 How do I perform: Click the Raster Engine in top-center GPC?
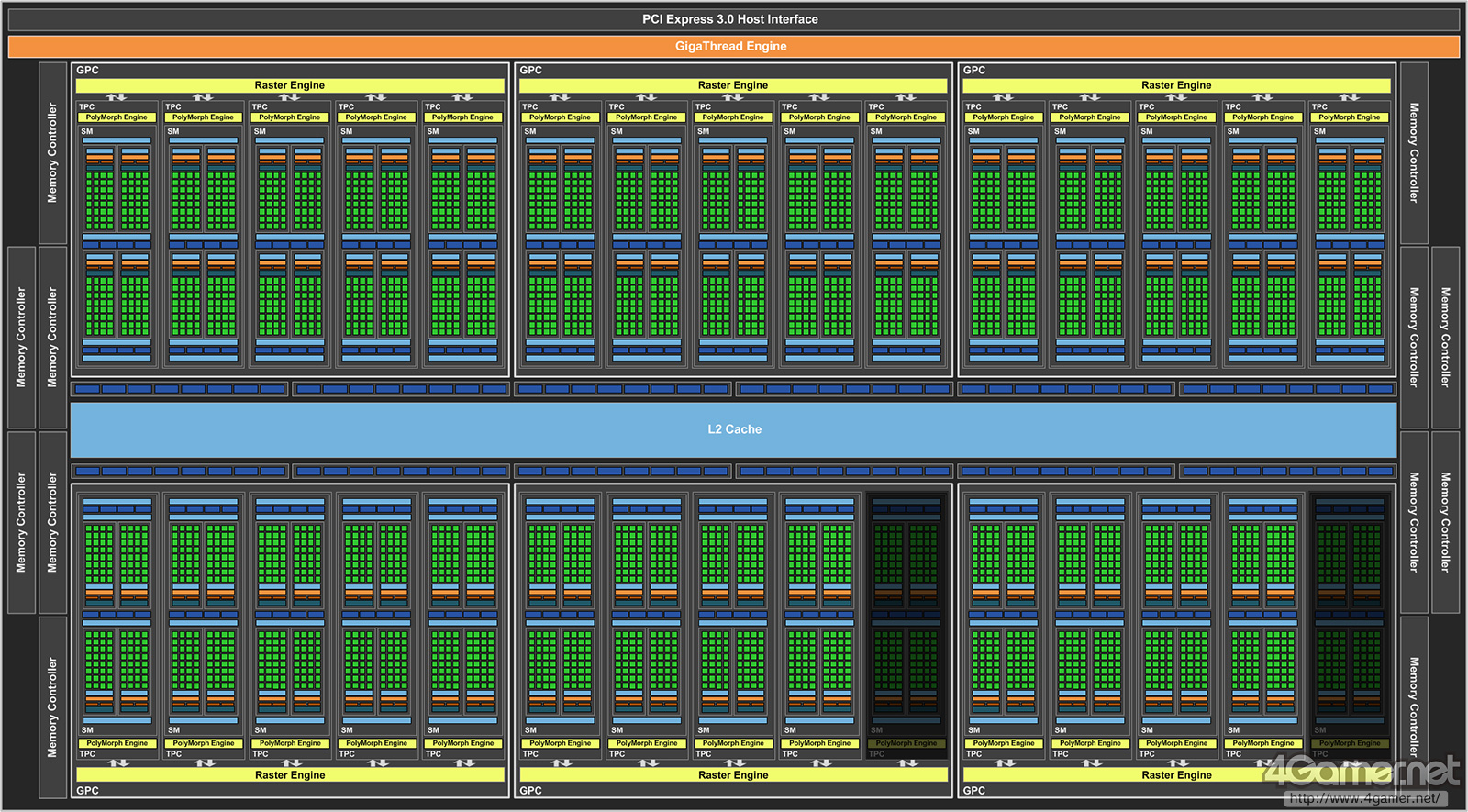point(733,85)
